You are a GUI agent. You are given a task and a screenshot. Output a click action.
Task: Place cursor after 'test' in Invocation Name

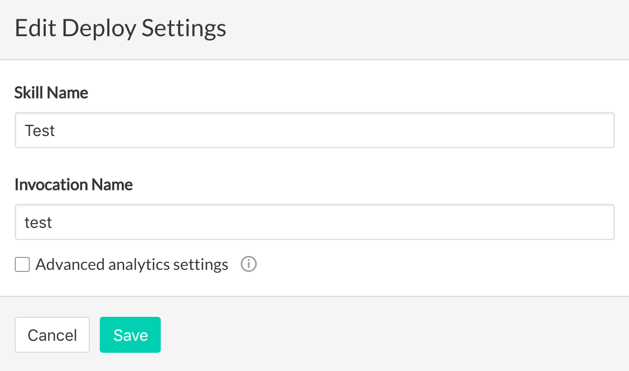(x=53, y=223)
